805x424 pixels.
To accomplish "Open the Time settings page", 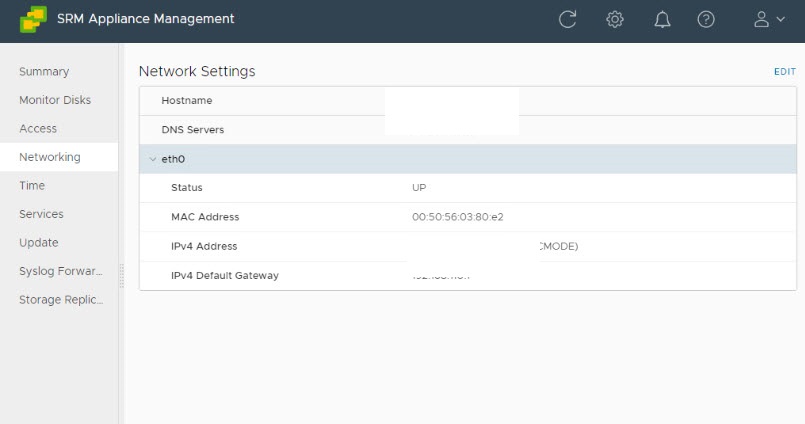I will tap(32, 186).
